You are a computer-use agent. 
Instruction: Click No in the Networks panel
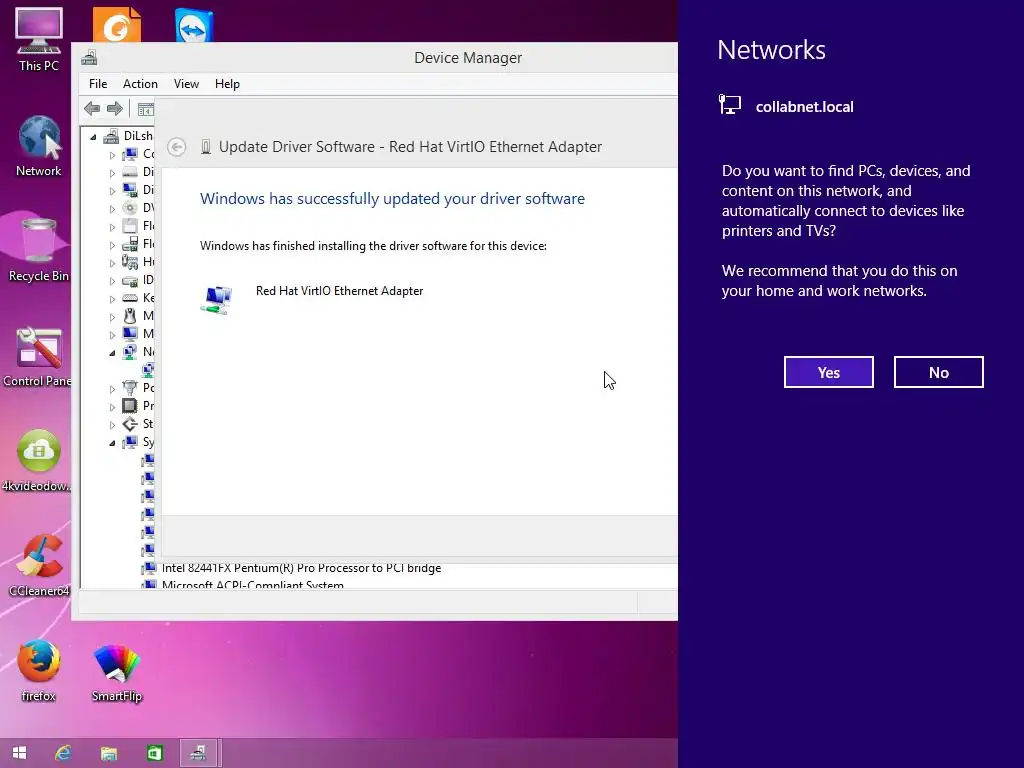(x=938, y=372)
